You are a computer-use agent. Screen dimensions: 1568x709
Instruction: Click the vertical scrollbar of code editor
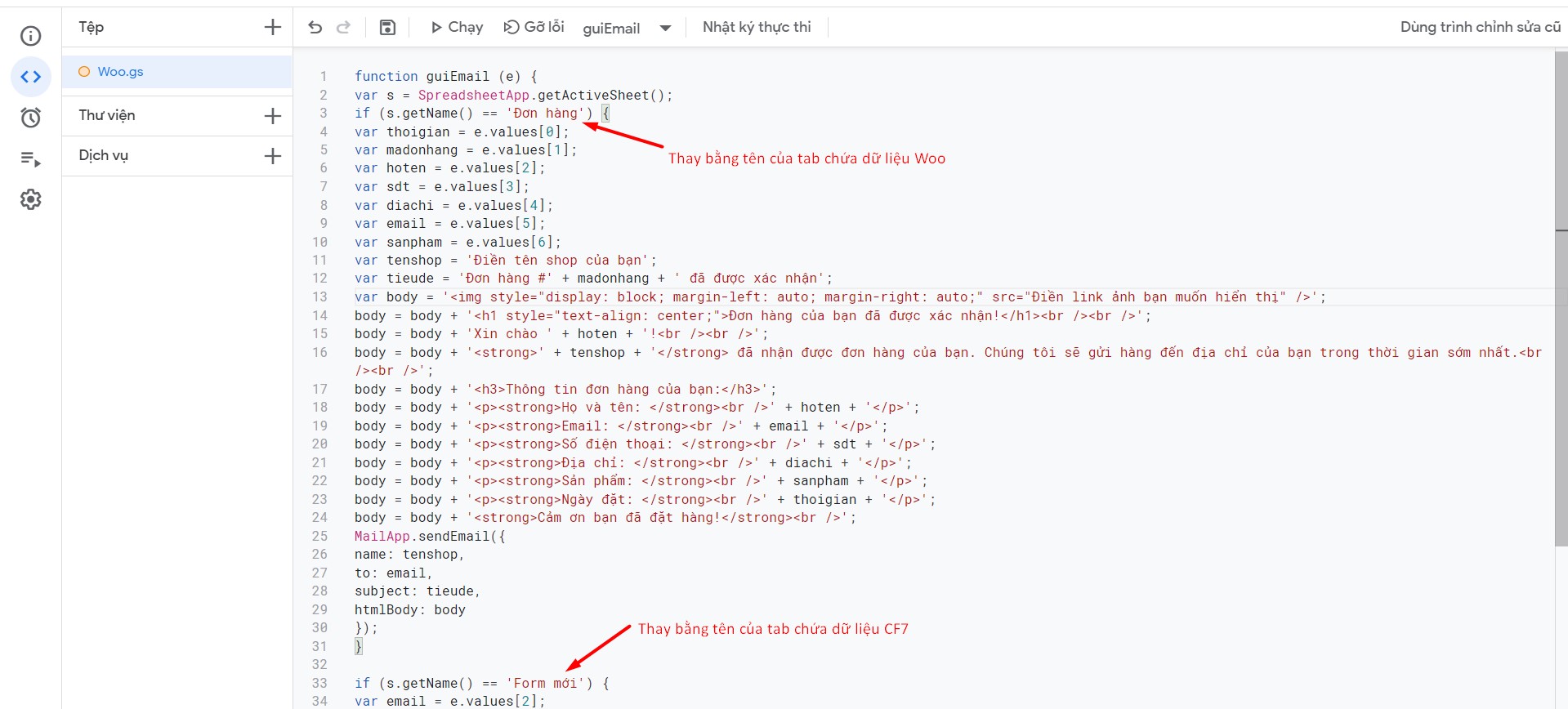click(1561, 327)
